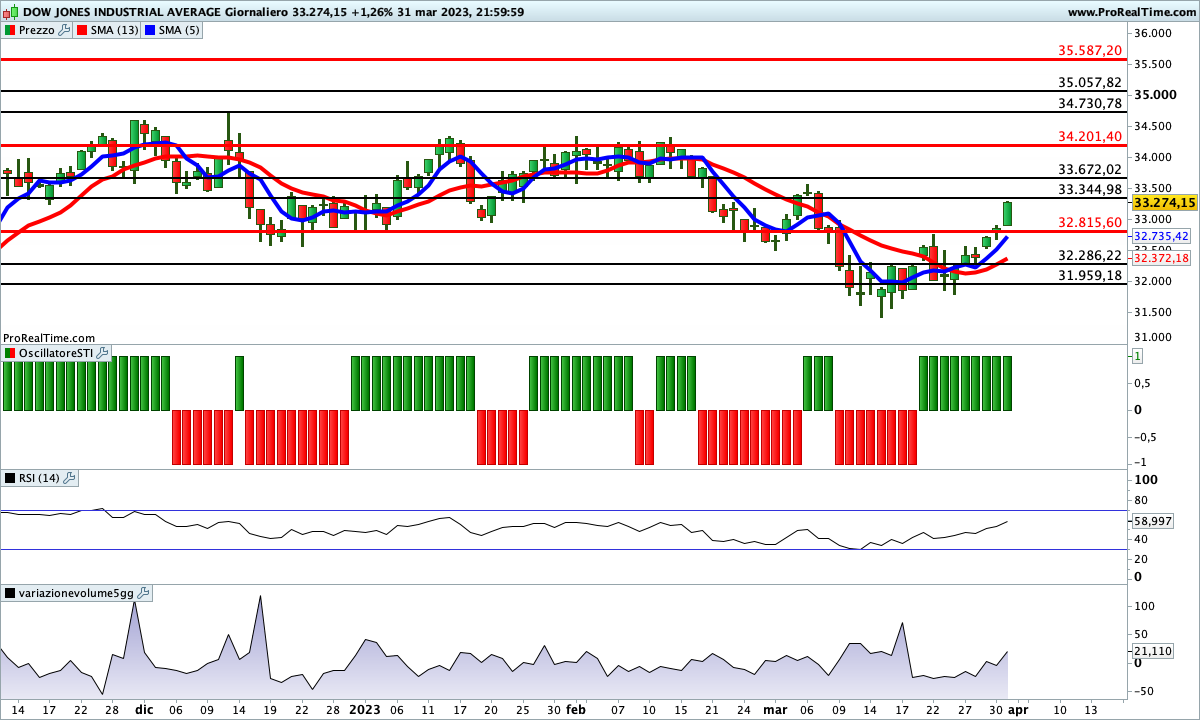Click the feb month marker on time axis
This screenshot has height=720, width=1200.
pos(576,710)
